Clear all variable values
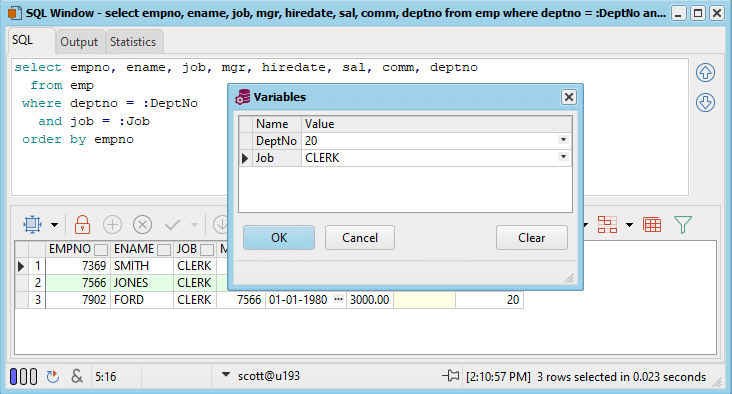Viewport: 732px width, 394px height. tap(531, 238)
